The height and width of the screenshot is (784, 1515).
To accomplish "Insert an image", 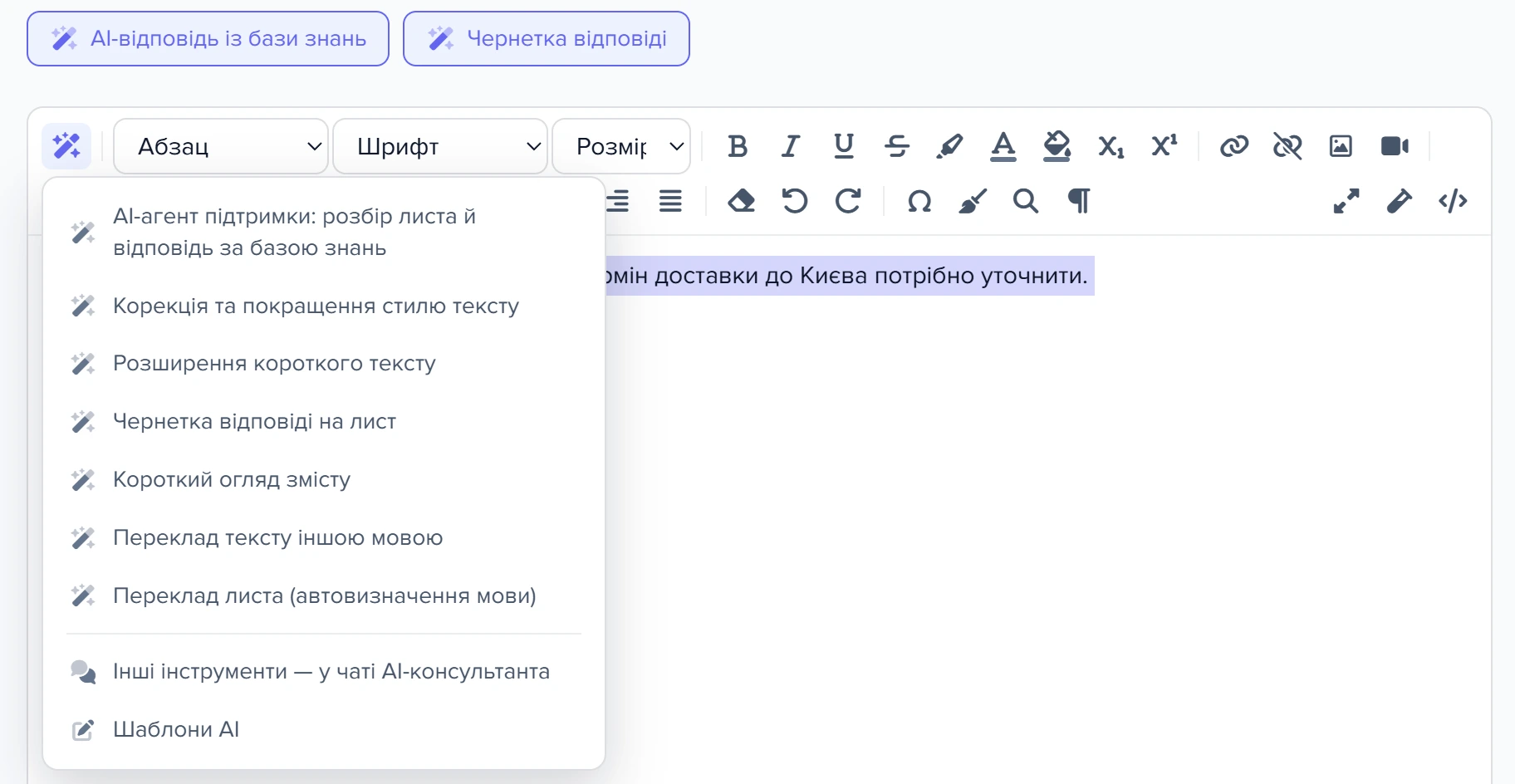I will tap(1341, 146).
